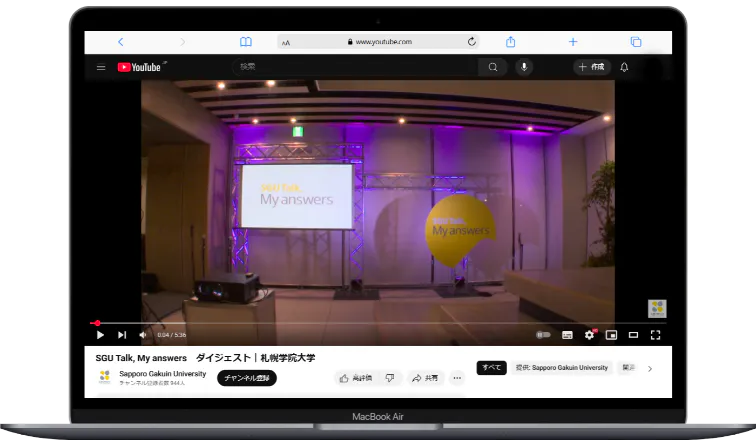
Task: Open YouTube hamburger guide menu
Action: pos(101,68)
